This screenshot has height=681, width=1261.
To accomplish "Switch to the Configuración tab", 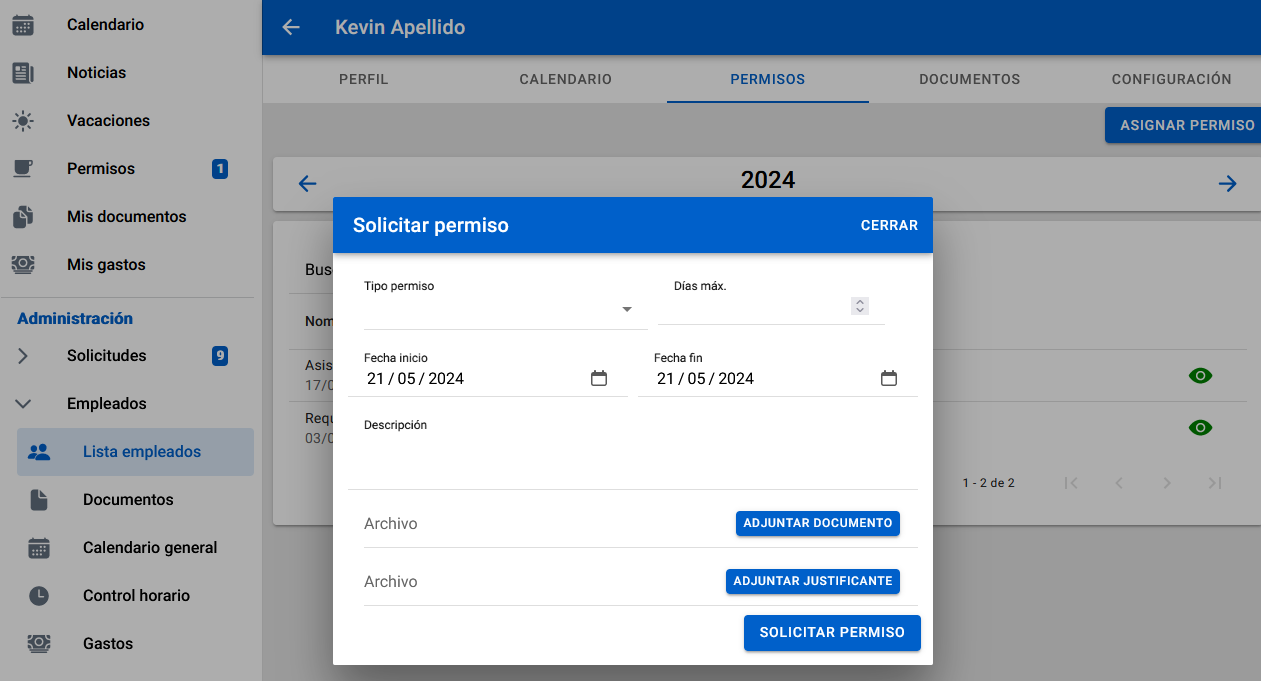I will point(1171,79).
